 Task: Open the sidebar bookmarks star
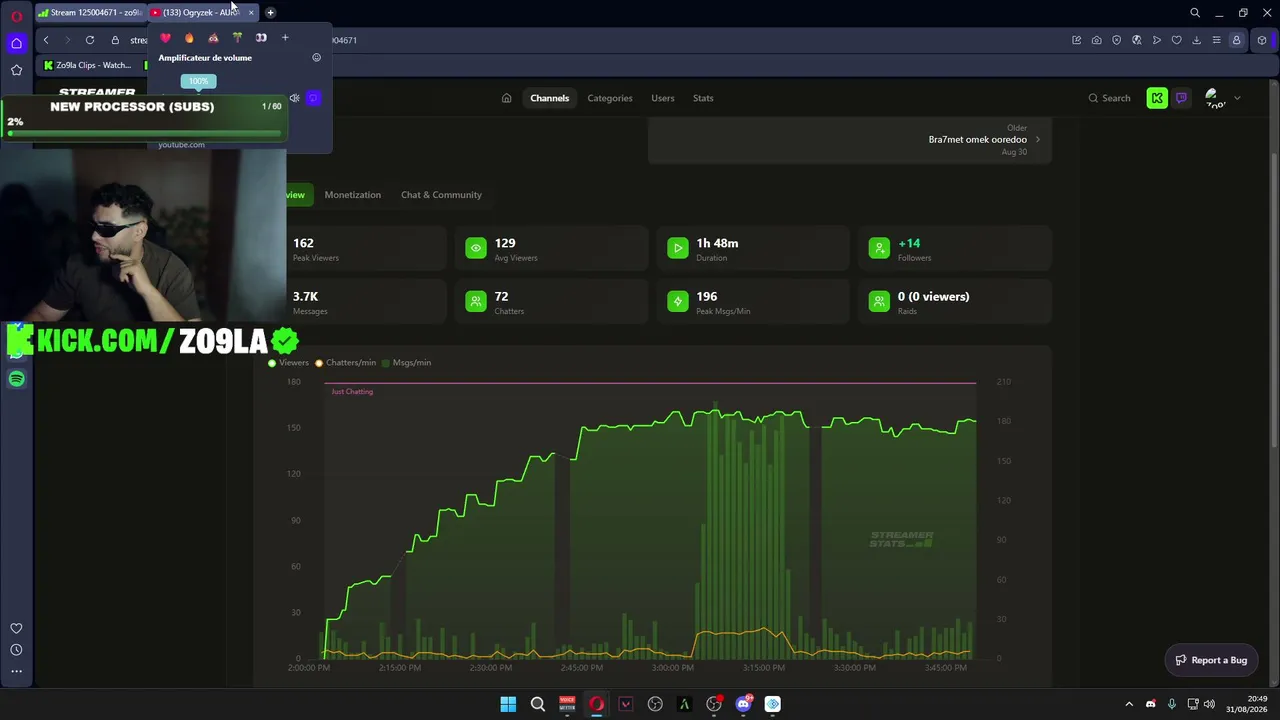coord(16,70)
